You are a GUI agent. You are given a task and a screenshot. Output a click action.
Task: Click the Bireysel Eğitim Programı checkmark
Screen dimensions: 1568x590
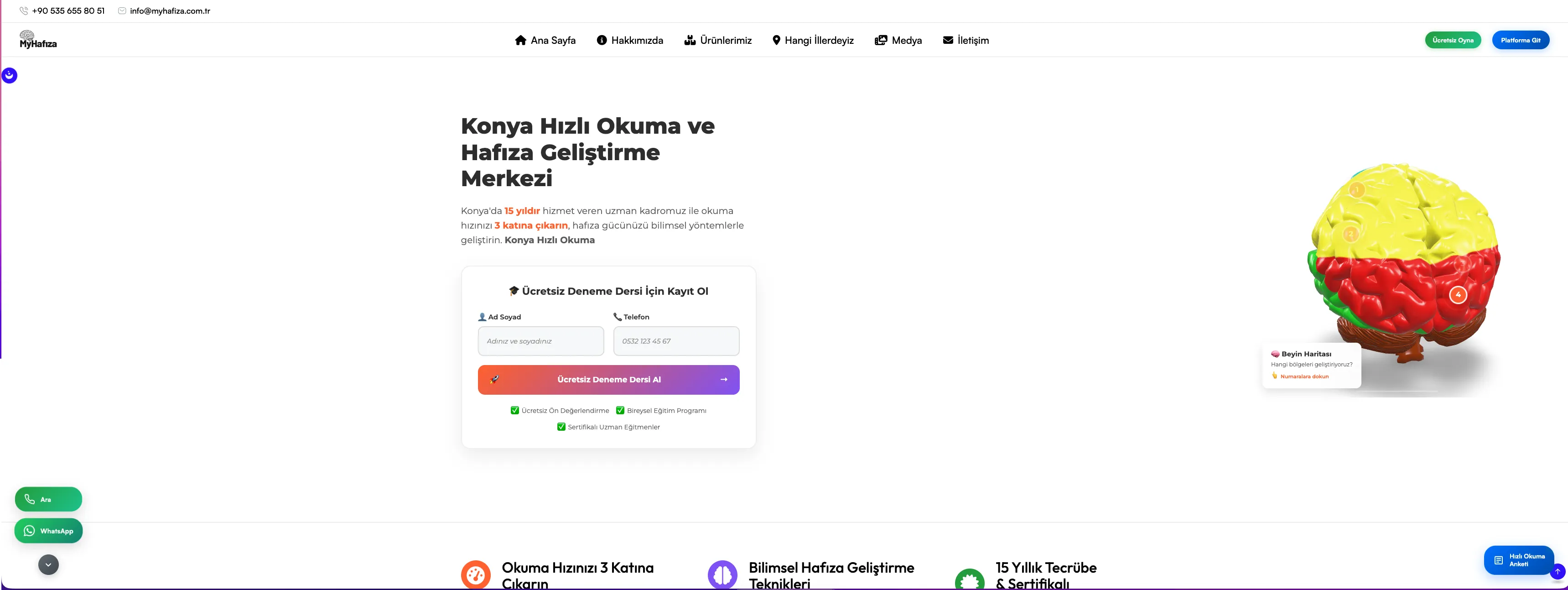(x=620, y=410)
